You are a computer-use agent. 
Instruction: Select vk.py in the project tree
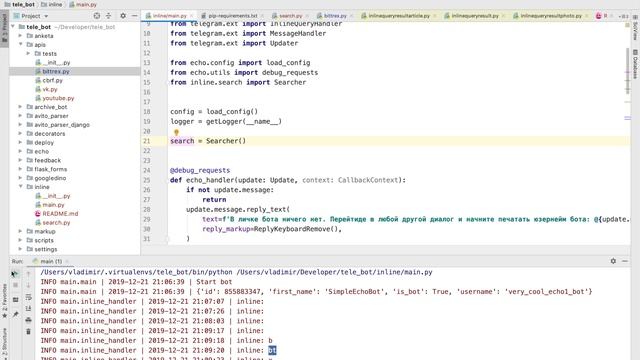coord(50,89)
